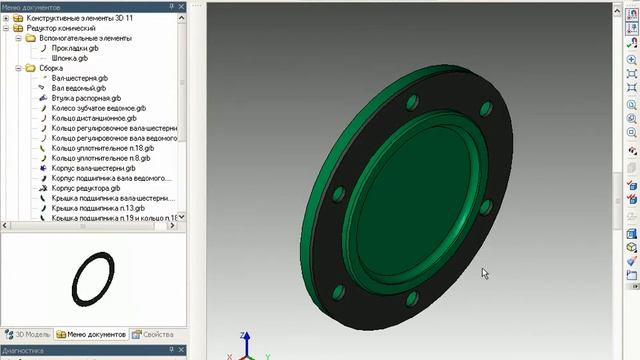The width and height of the screenshot is (640, 360).
Task: Open the Свойства tab
Action: click(153, 334)
